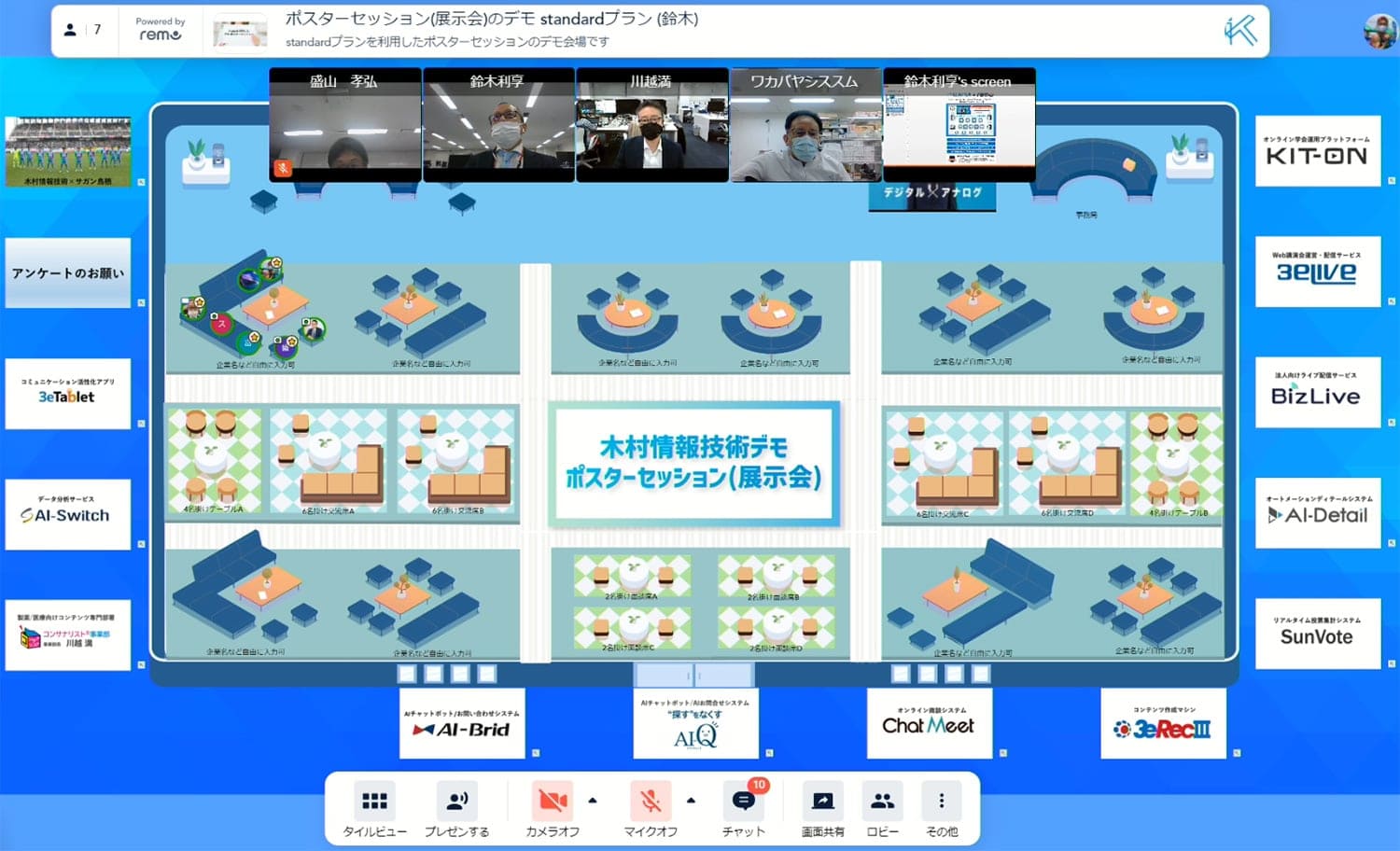Click magnifier icon beside 3eTablet banner
Image resolution: width=1400 pixels, height=851 pixels.
141,424
